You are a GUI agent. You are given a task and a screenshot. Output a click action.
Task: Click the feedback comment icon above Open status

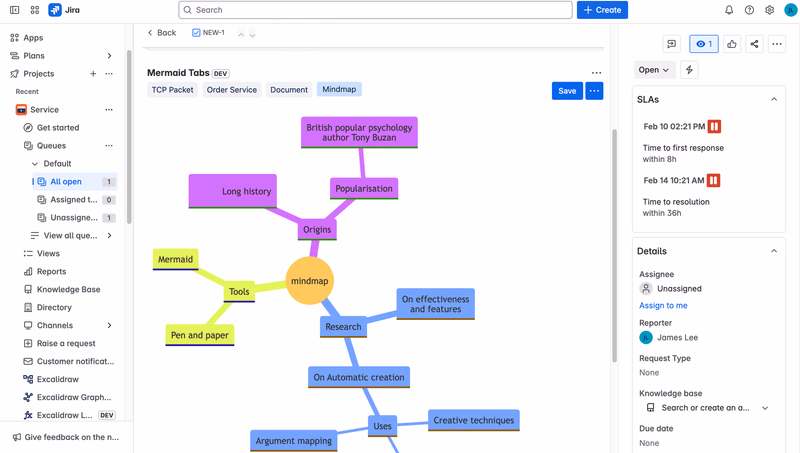(x=671, y=44)
